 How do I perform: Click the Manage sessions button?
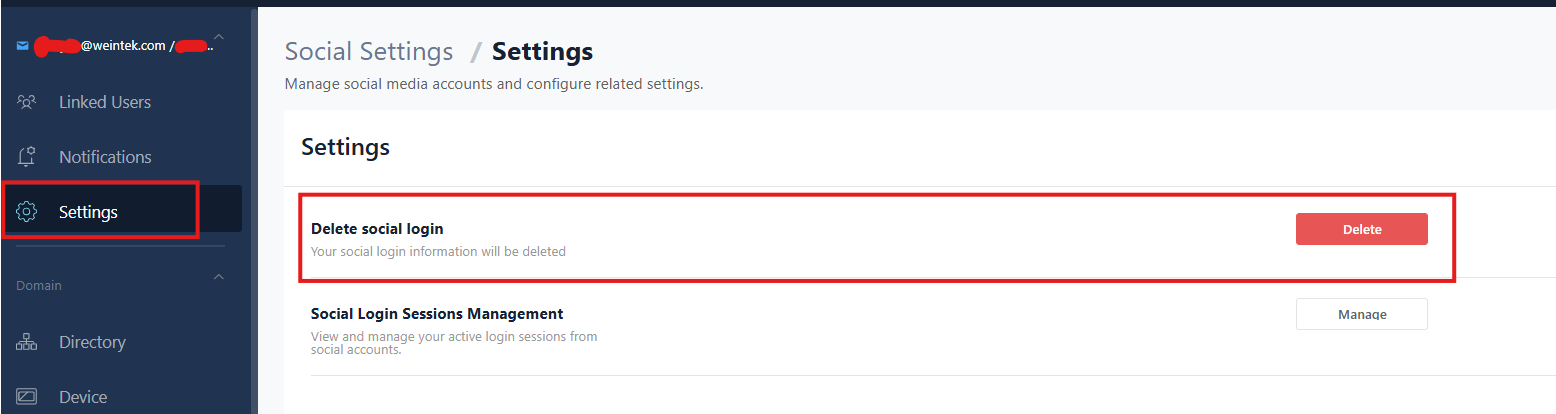tap(1361, 314)
